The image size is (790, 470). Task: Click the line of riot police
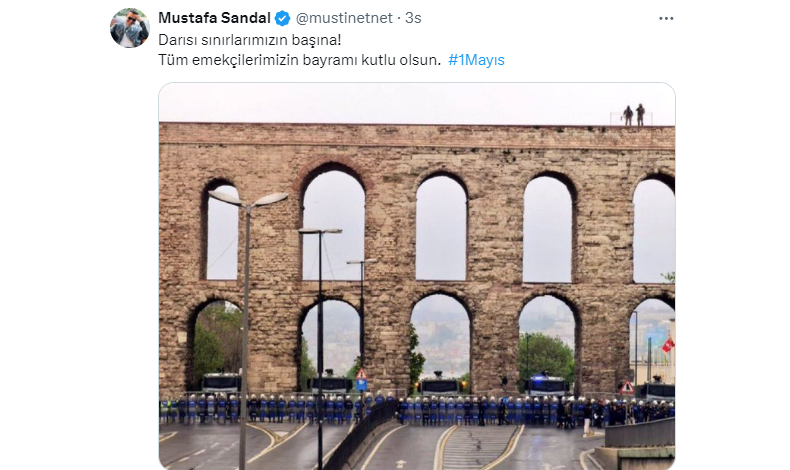[417, 409]
